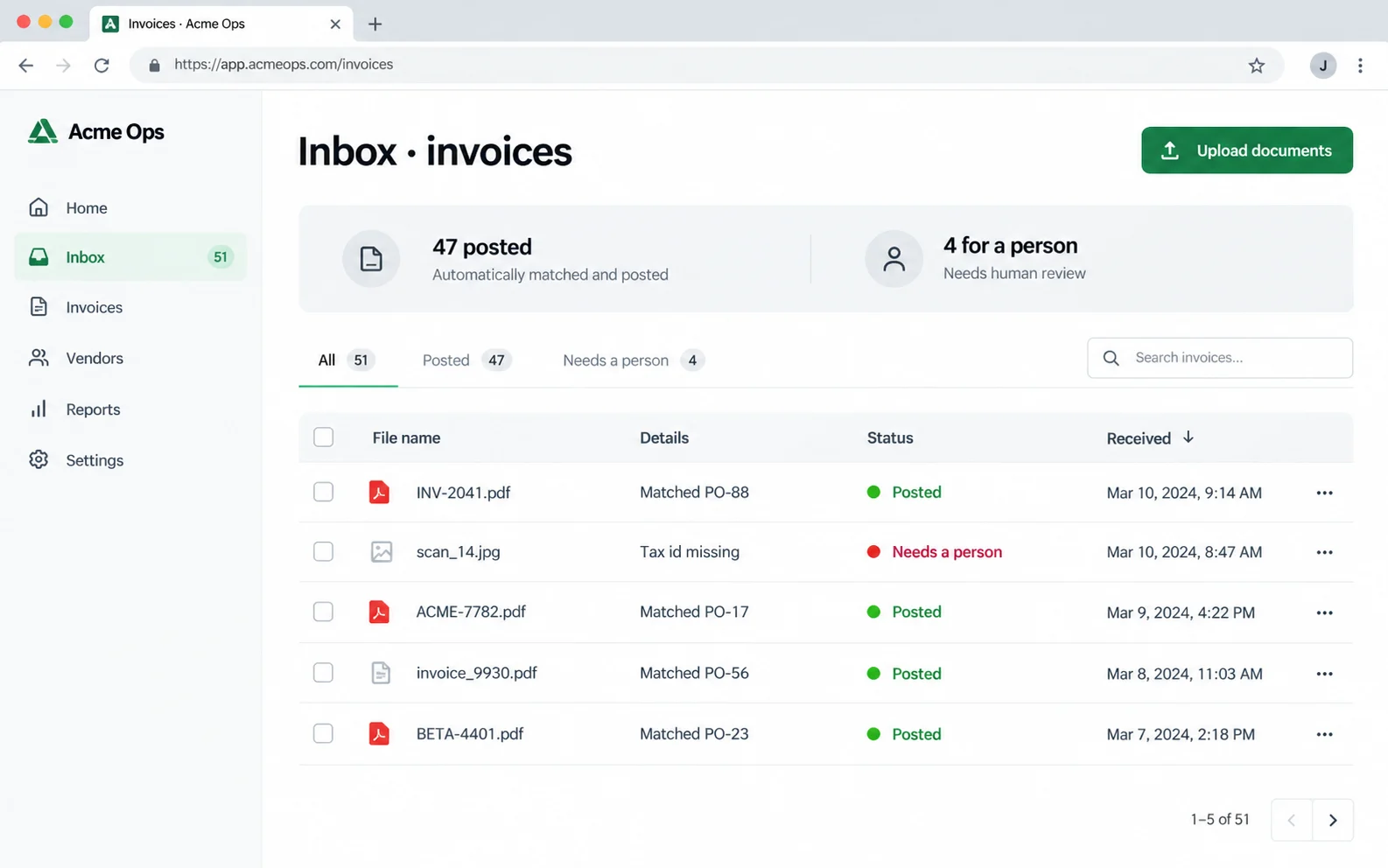
Task: Click the image icon for scan_14.jpg
Action: tap(382, 551)
